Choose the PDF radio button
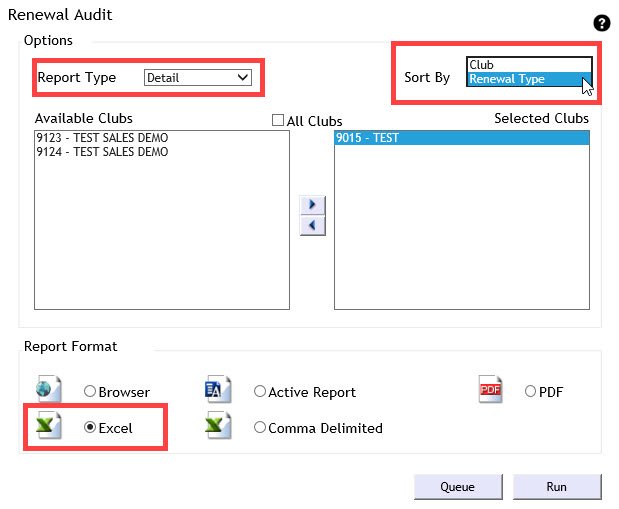619x509 pixels. (x=531, y=392)
